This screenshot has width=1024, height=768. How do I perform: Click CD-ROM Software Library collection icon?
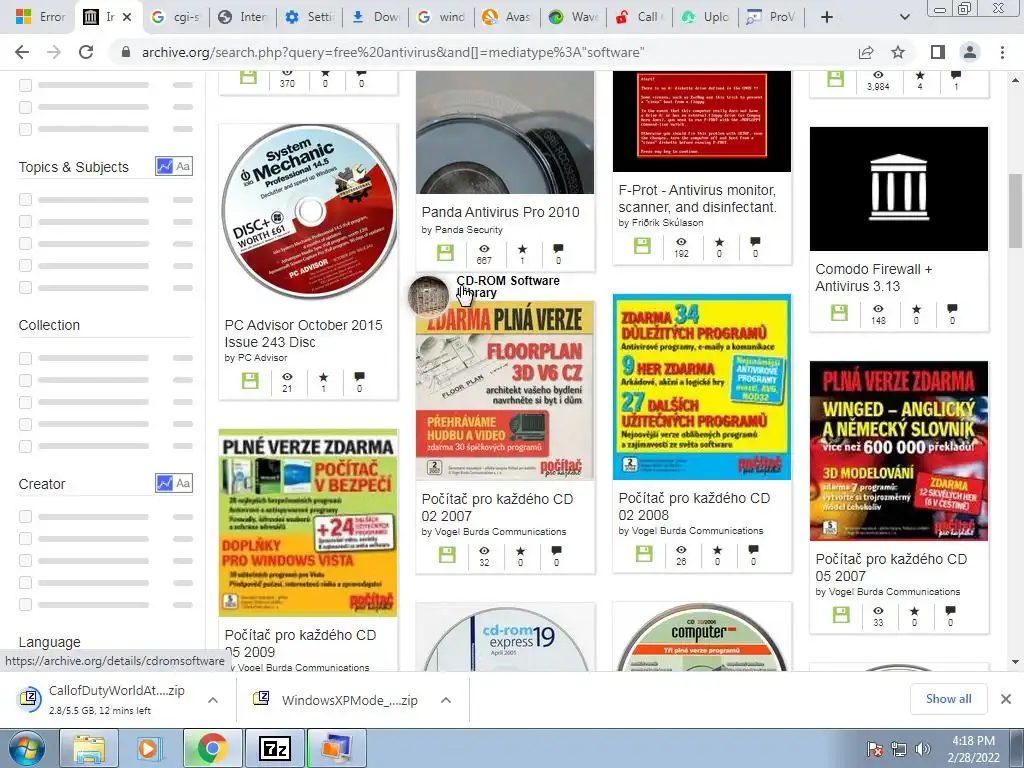point(428,296)
